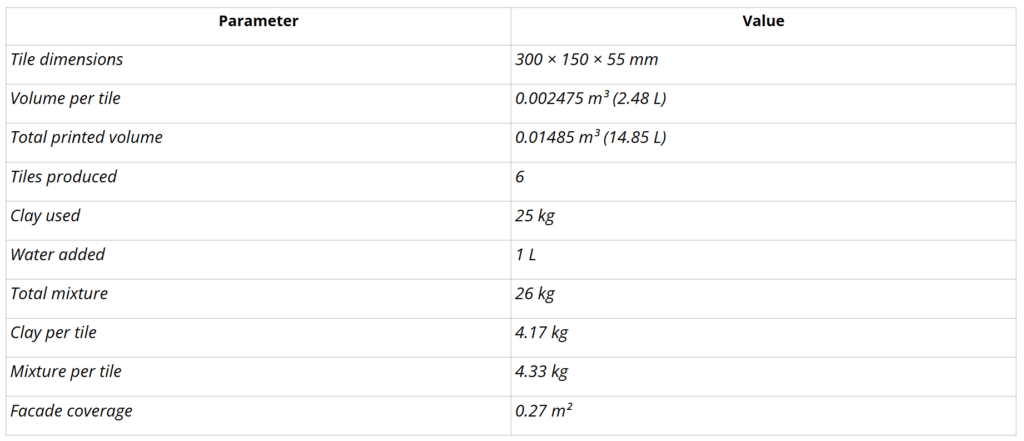Click the Value column header
Viewport: 1024px width, 441px height.
coord(763,21)
